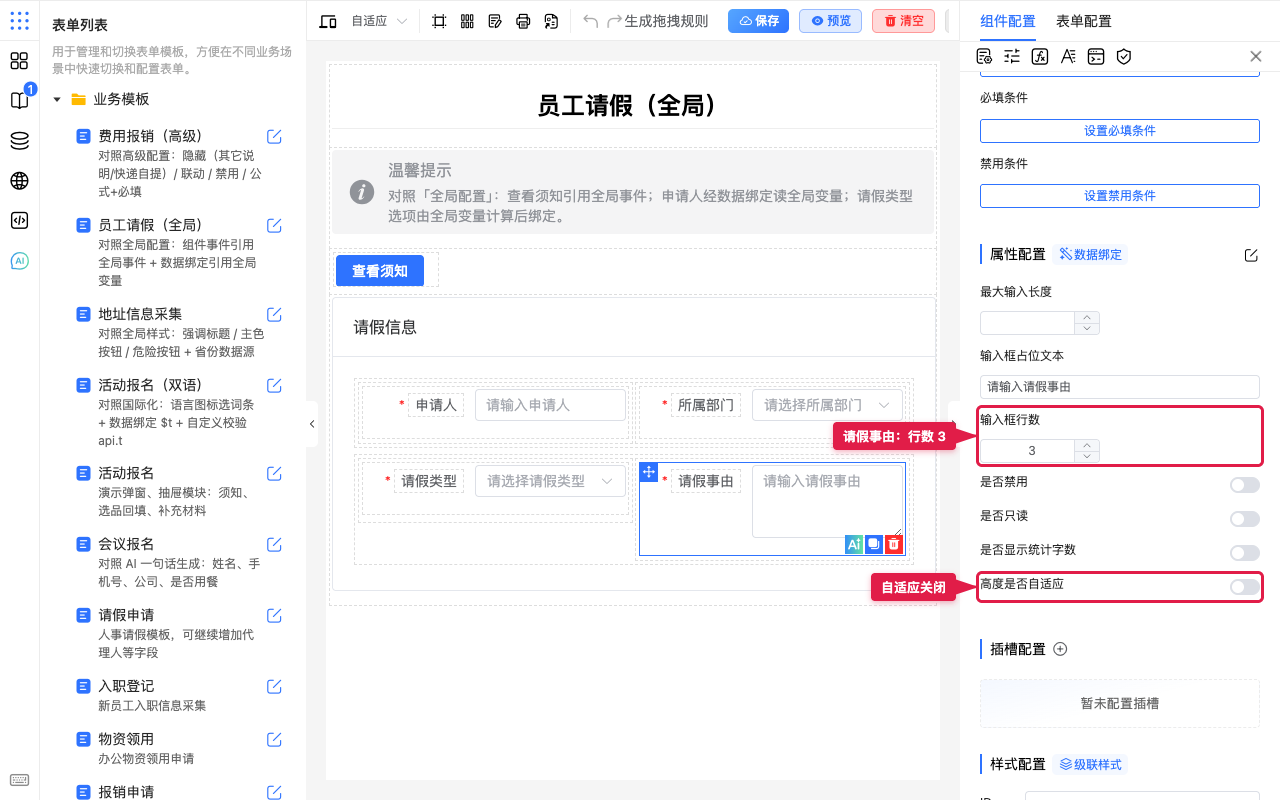
Task: Switch to the 表单配置 tab
Action: tap(1084, 21)
